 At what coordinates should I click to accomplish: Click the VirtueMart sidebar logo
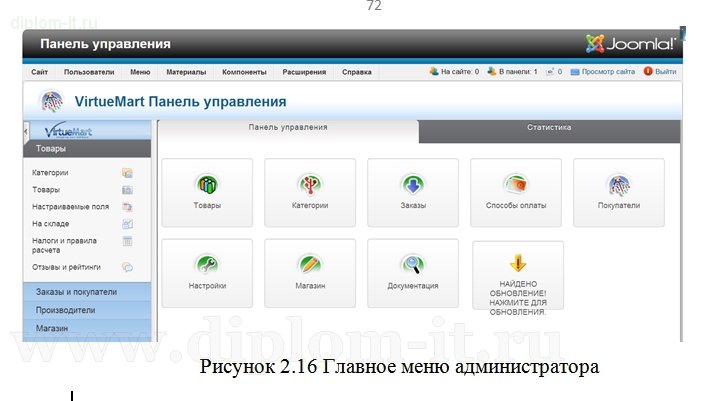pos(68,131)
